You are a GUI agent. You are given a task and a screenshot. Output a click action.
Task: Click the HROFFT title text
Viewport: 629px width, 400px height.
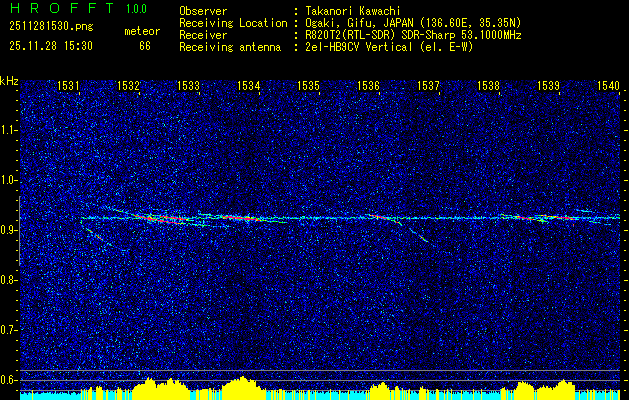[x=54, y=8]
